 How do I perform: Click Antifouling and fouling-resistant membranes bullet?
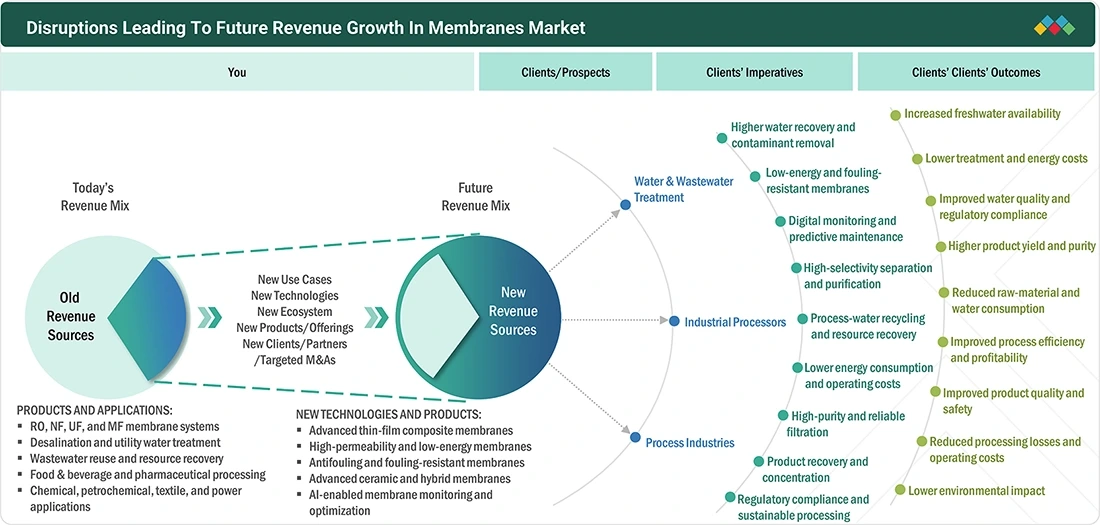tap(417, 463)
